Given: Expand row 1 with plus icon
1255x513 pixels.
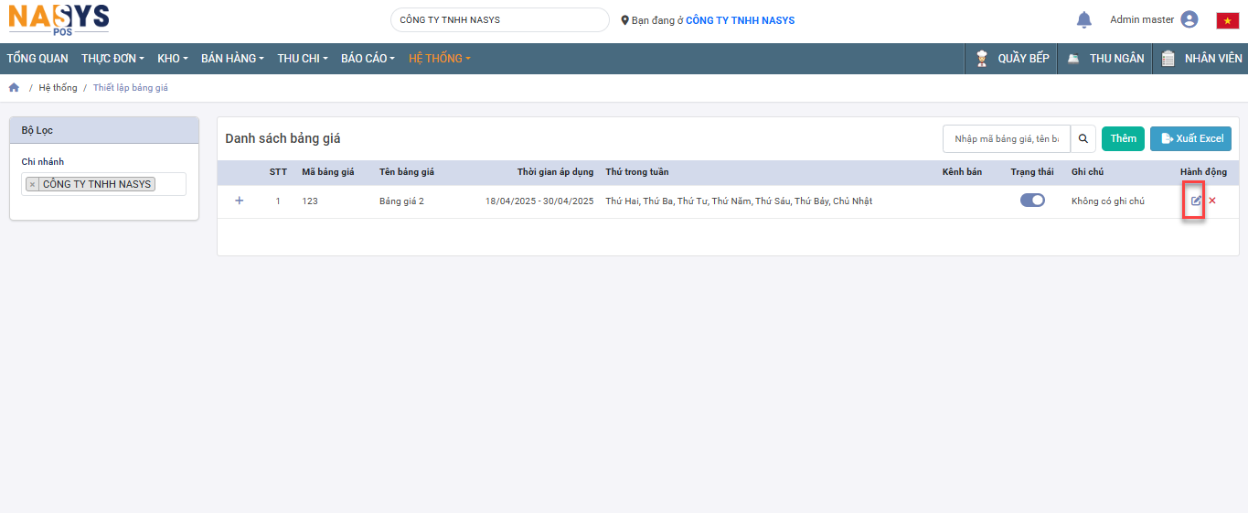Looking at the screenshot, I should (239, 201).
